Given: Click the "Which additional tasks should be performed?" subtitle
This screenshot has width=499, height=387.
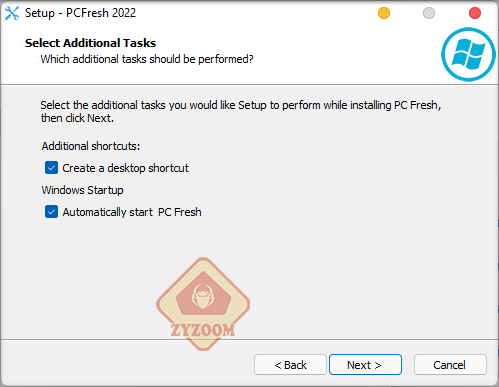Looking at the screenshot, I should pyautogui.click(x=147, y=59).
